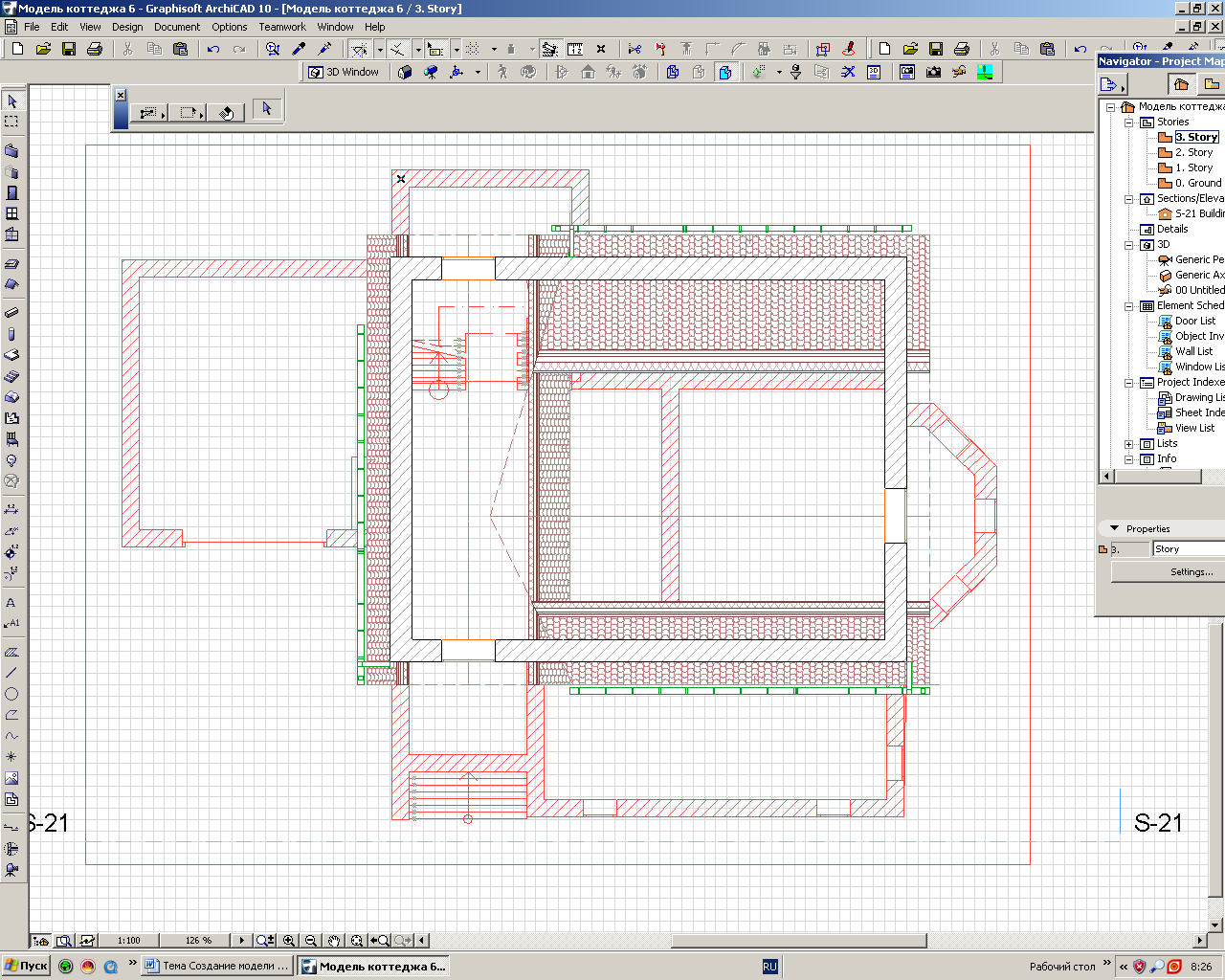Click the eyedropper Pick Up Parameters icon

point(299,49)
